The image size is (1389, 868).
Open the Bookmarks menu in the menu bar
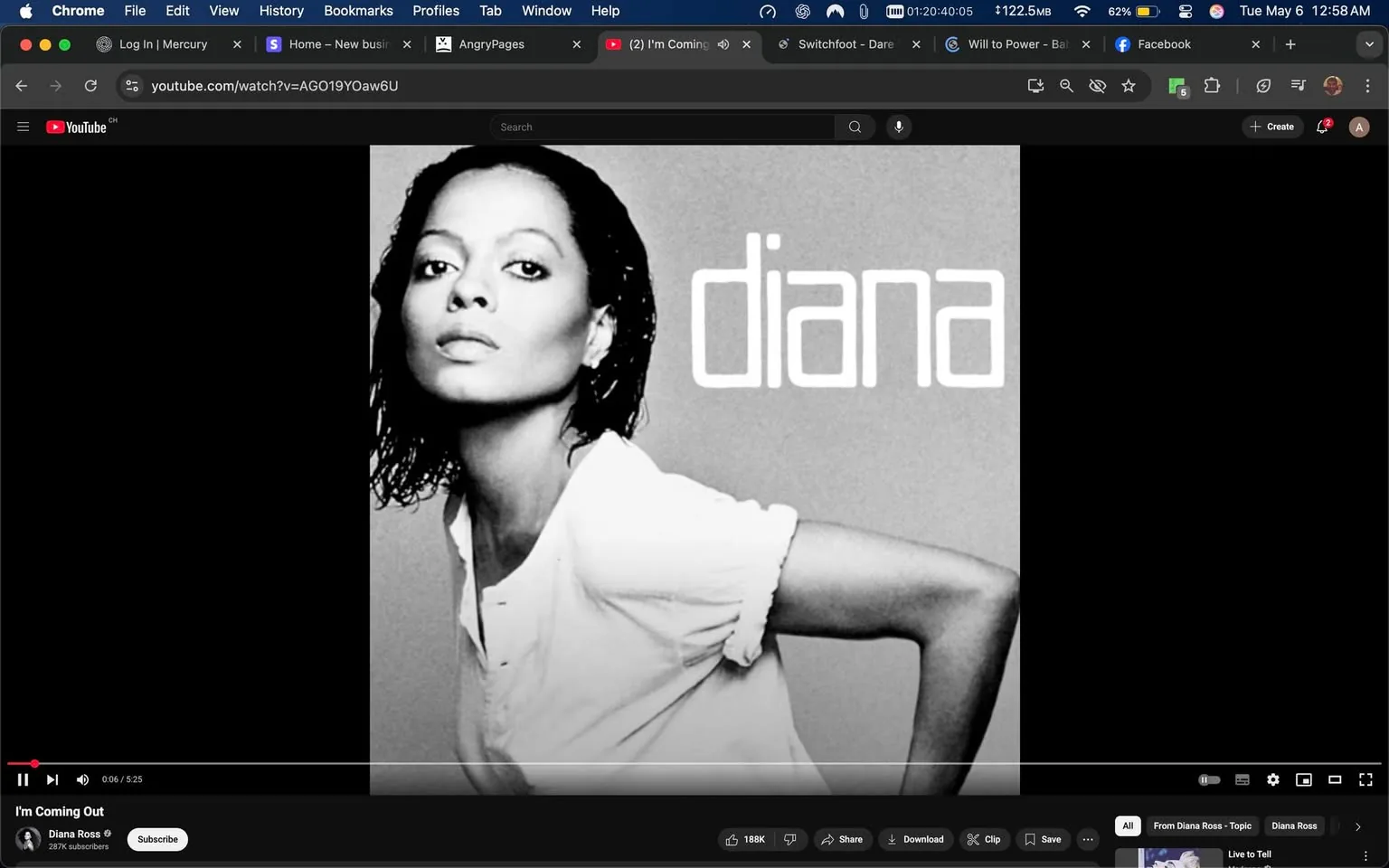pos(358,11)
